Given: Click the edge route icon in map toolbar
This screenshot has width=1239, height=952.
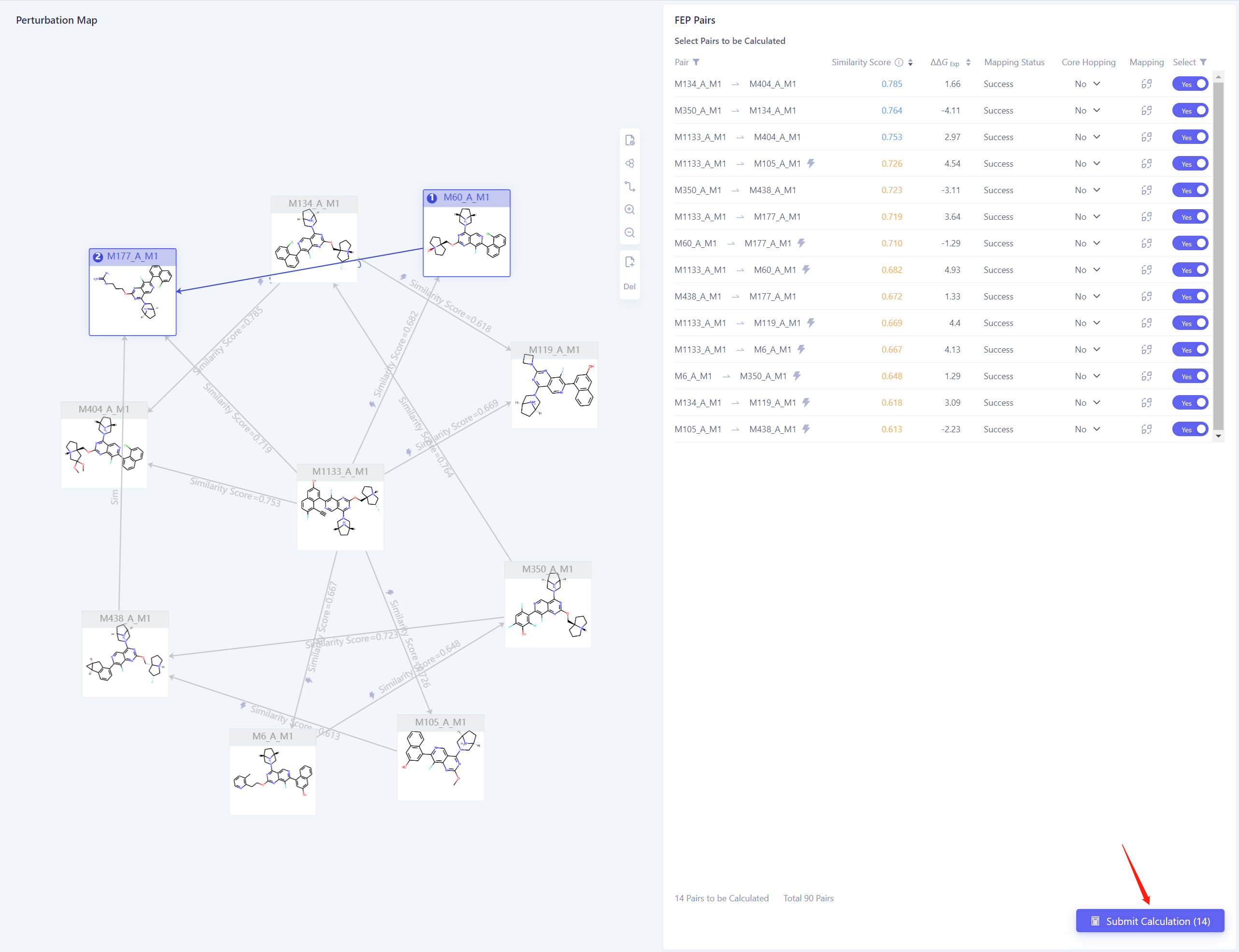Looking at the screenshot, I should point(629,186).
